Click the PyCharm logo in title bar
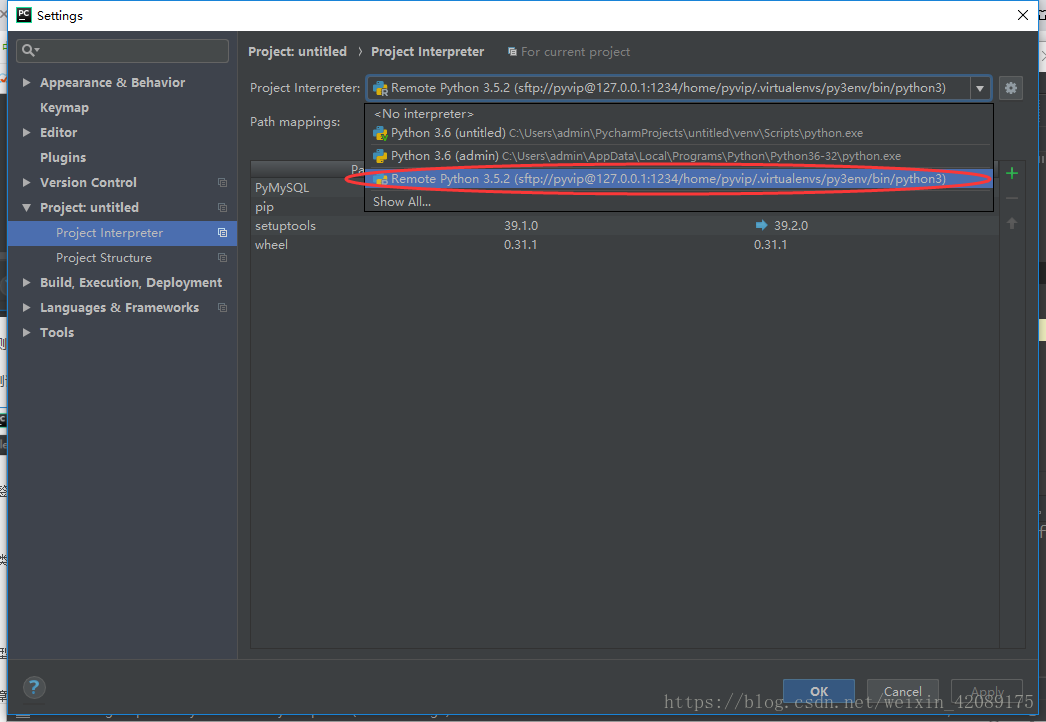This screenshot has height=722, width=1046. coord(24,15)
